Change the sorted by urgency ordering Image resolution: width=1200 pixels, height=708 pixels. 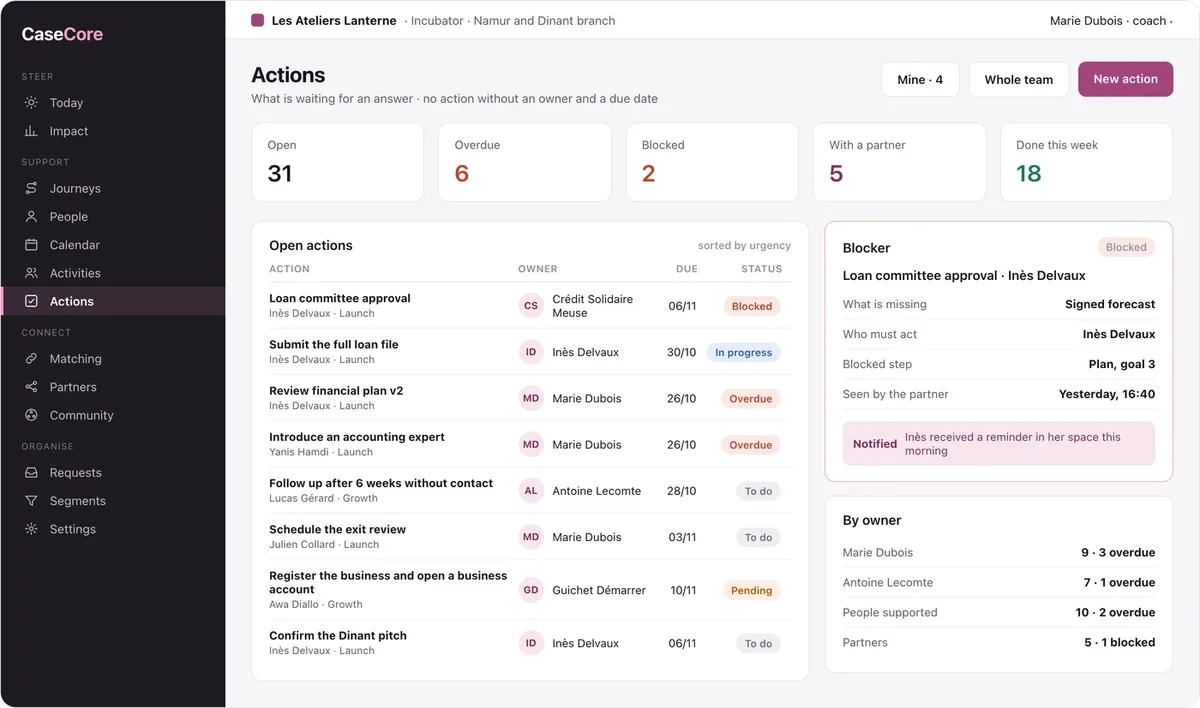point(744,245)
